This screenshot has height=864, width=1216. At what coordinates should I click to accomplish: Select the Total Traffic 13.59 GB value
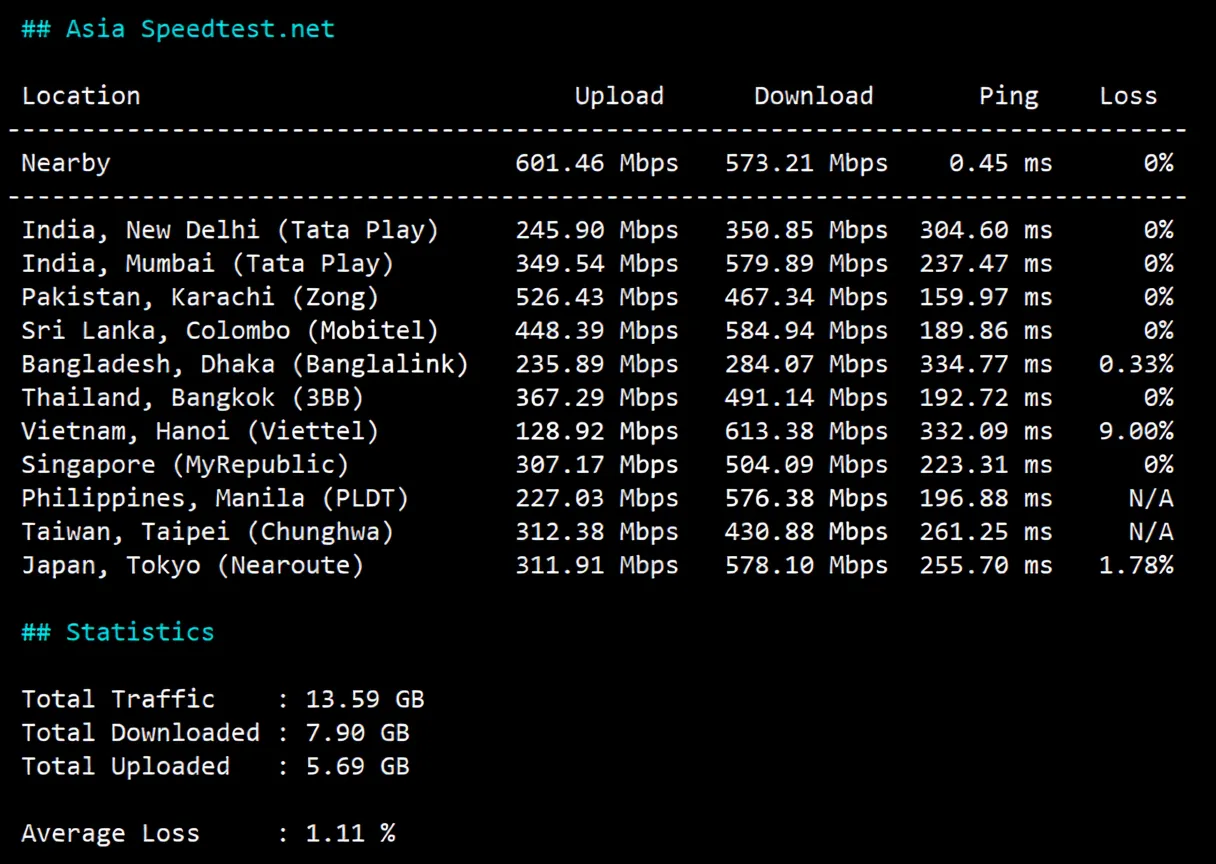click(x=365, y=698)
